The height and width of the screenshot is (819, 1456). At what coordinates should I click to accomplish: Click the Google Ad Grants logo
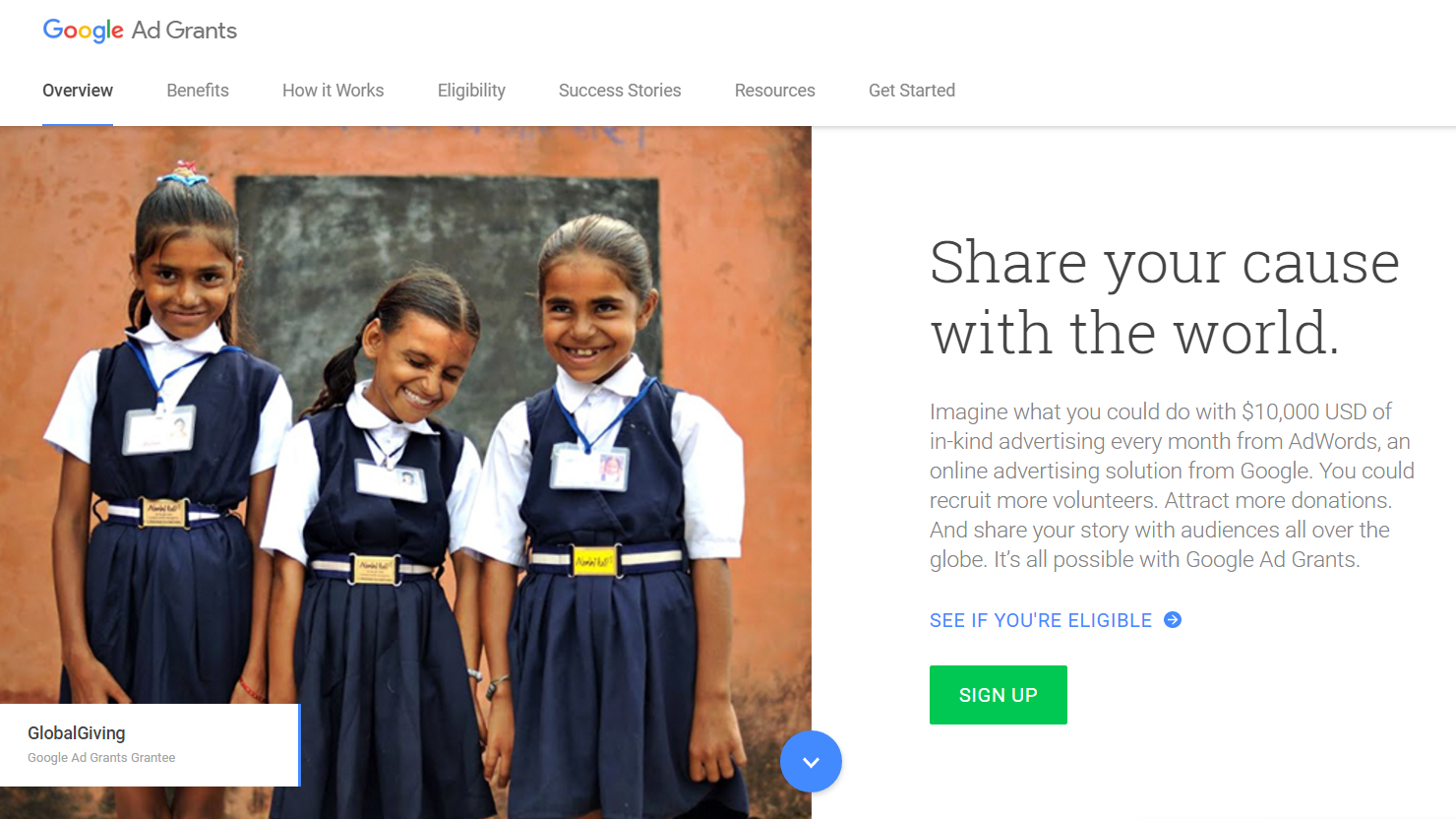(x=140, y=31)
